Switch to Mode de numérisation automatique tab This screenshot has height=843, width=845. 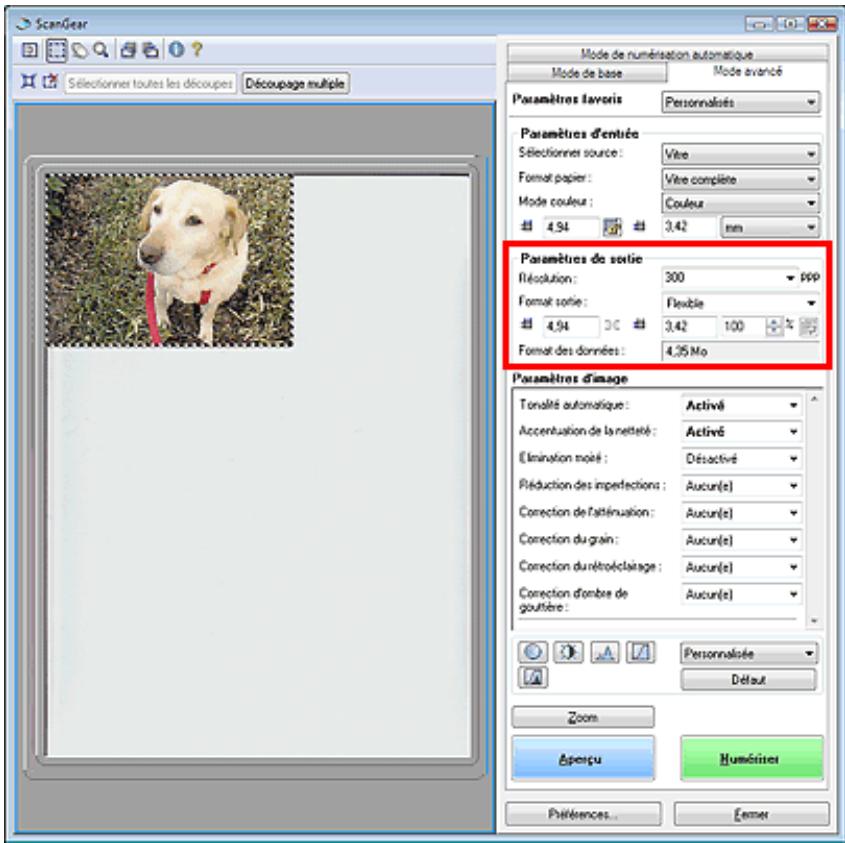point(667,54)
